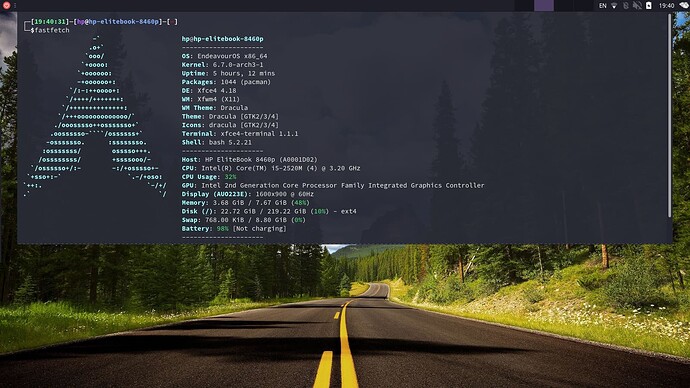Click the CPU: Intel Core i5-2520M line
Screen dimensions: 690x388
[271, 168]
